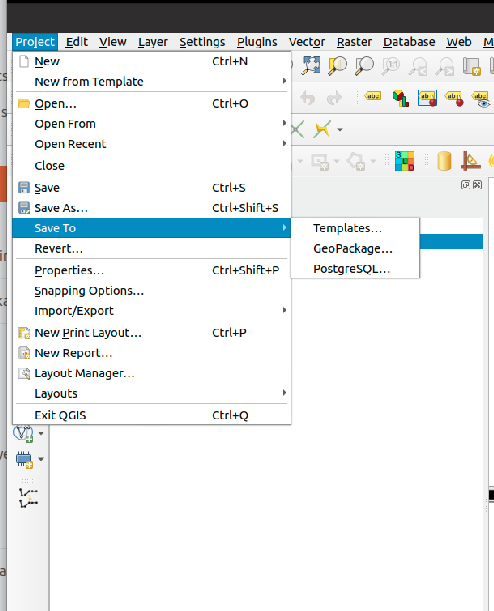Open the Settings menu

(202, 42)
